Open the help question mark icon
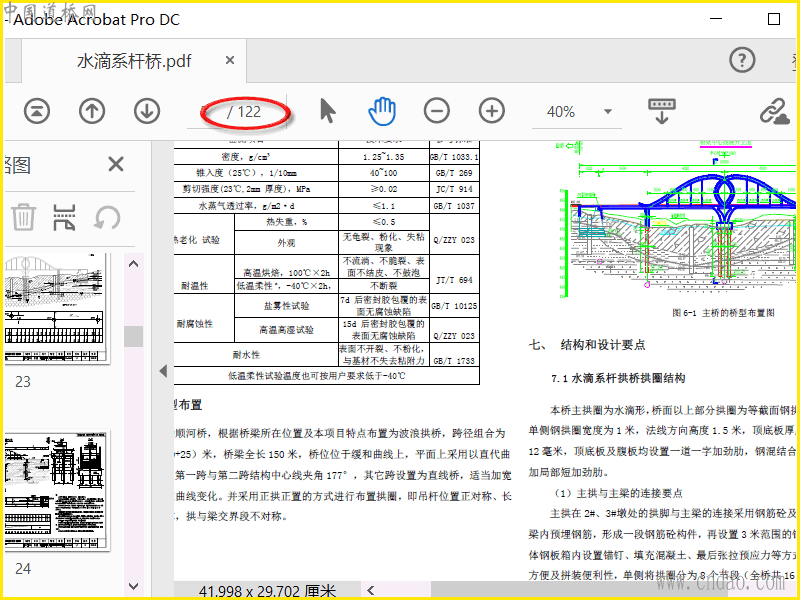The width and height of the screenshot is (800, 600). (742, 60)
